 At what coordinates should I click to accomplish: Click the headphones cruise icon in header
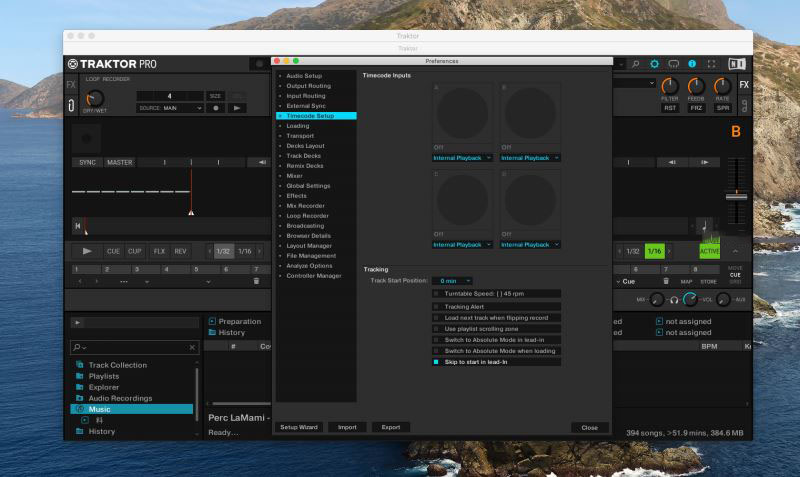click(x=673, y=64)
